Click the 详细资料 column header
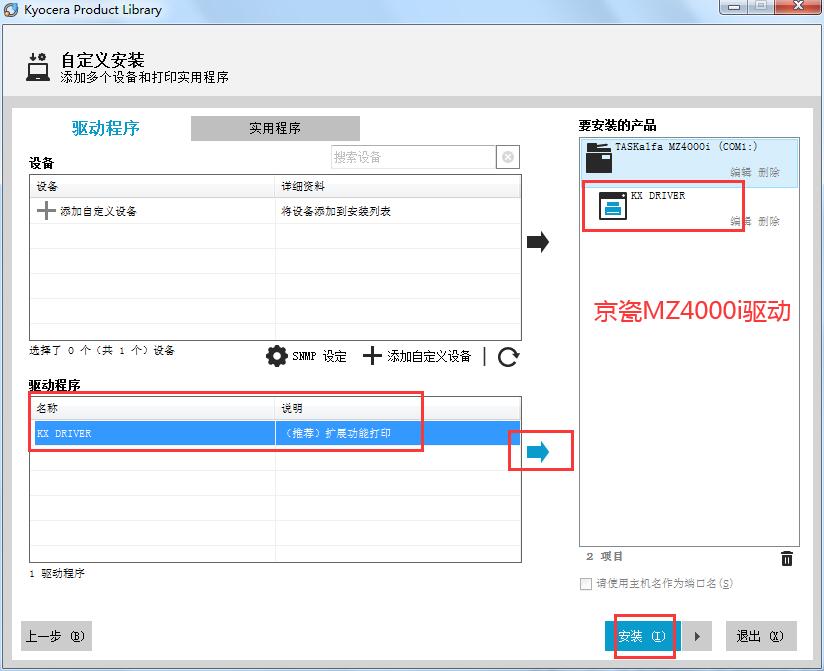The height and width of the screenshot is (671, 824). pos(398,187)
